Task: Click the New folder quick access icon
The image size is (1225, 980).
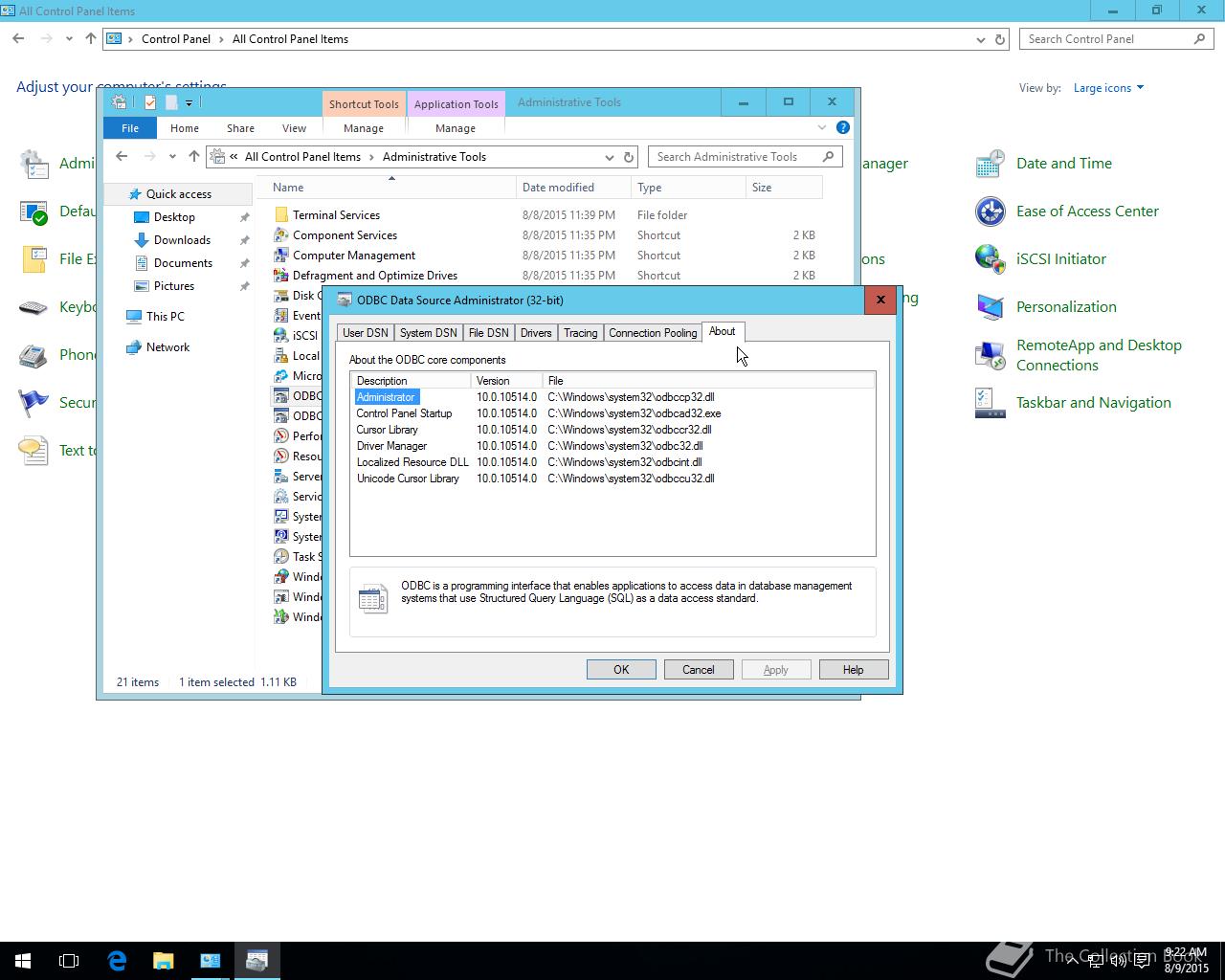Action: click(x=171, y=102)
